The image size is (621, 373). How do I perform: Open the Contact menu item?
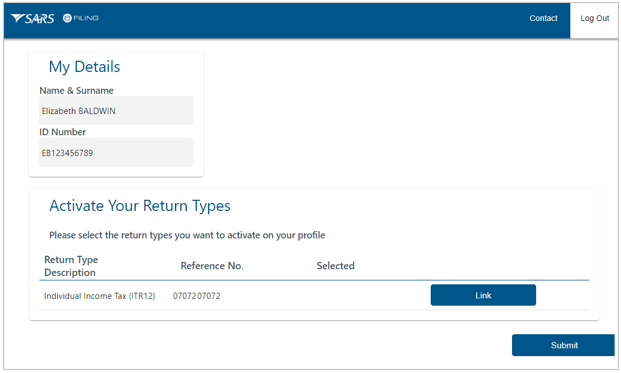(x=543, y=18)
